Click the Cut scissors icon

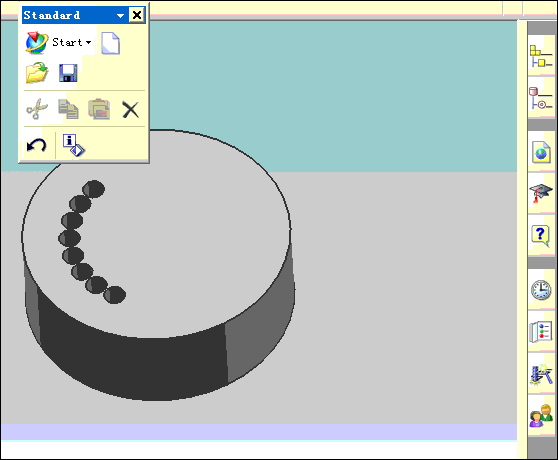[x=37, y=109]
